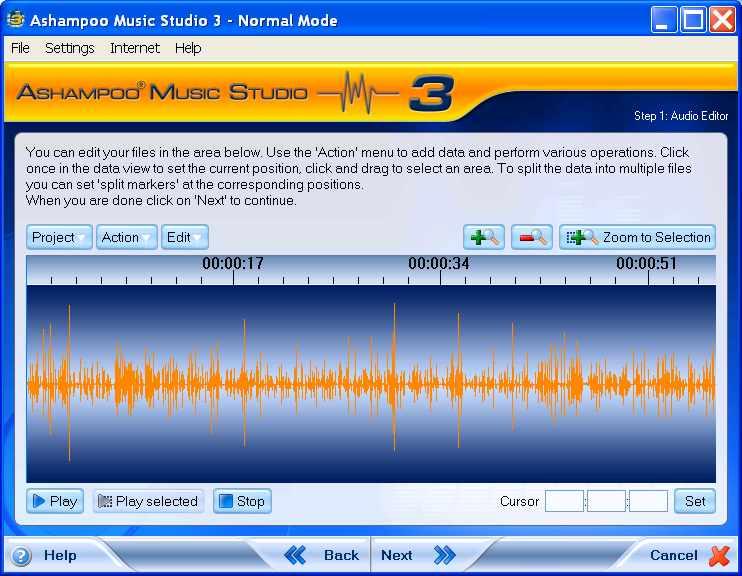Click Play selected button
The image size is (742, 576).
[x=148, y=501]
